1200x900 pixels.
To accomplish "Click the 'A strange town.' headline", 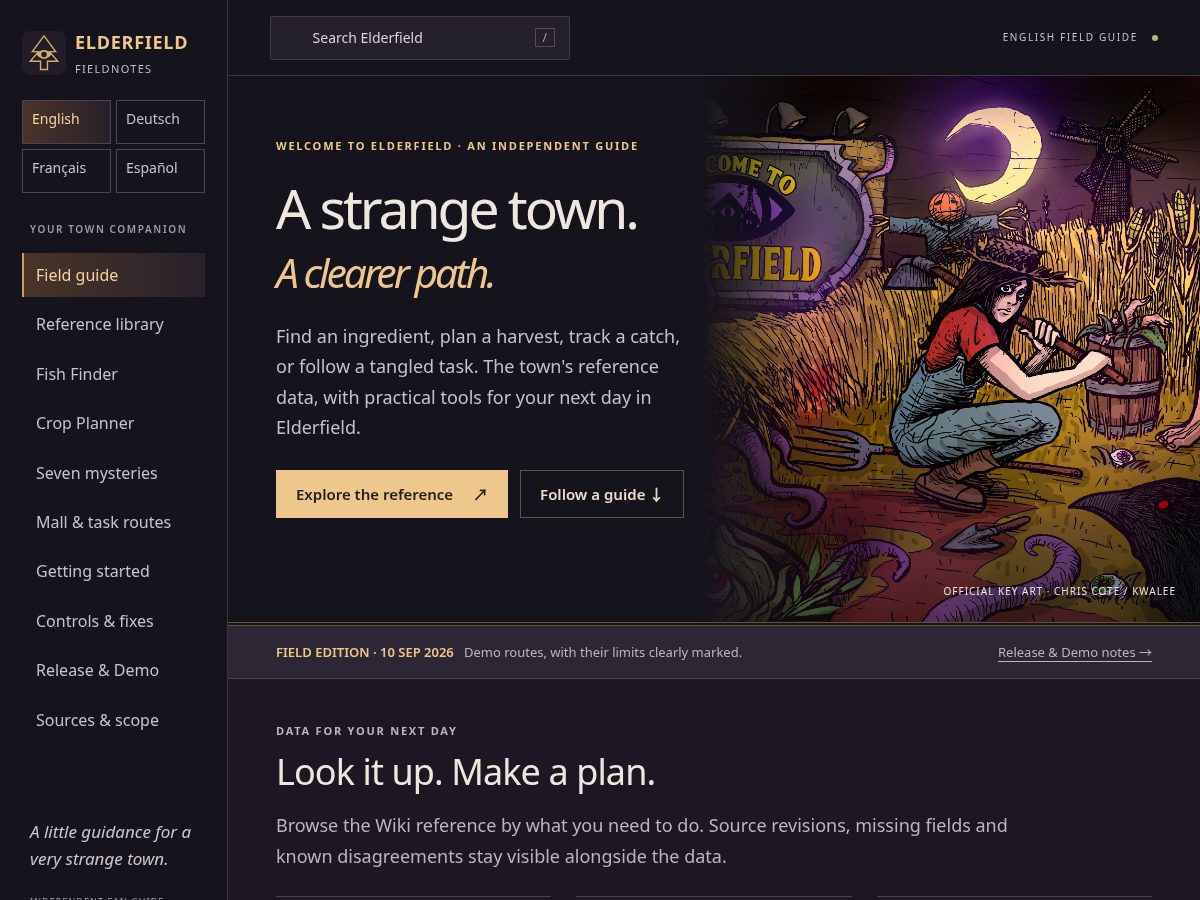I will (x=456, y=210).
